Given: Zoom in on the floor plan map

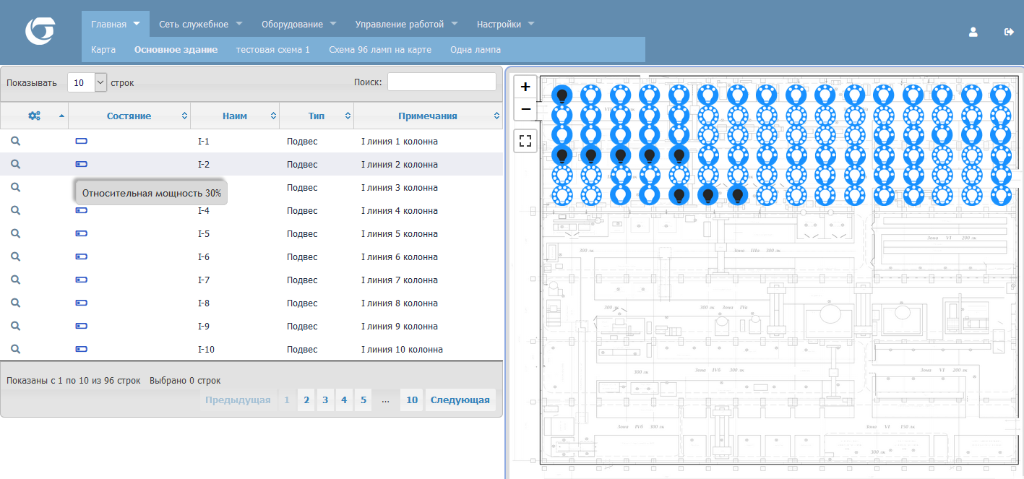Looking at the screenshot, I should click(526, 88).
